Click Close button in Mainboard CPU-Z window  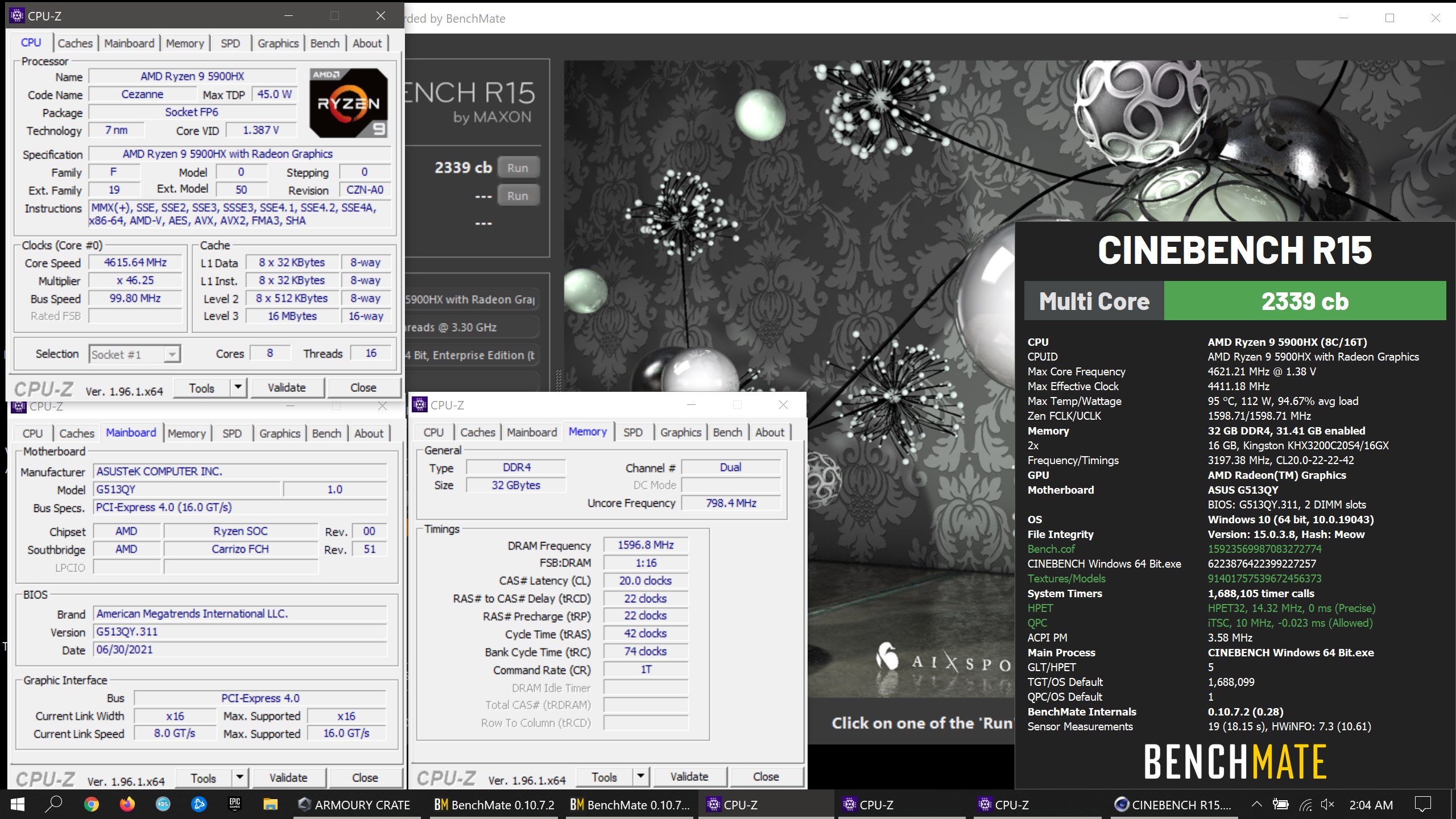pyautogui.click(x=365, y=777)
